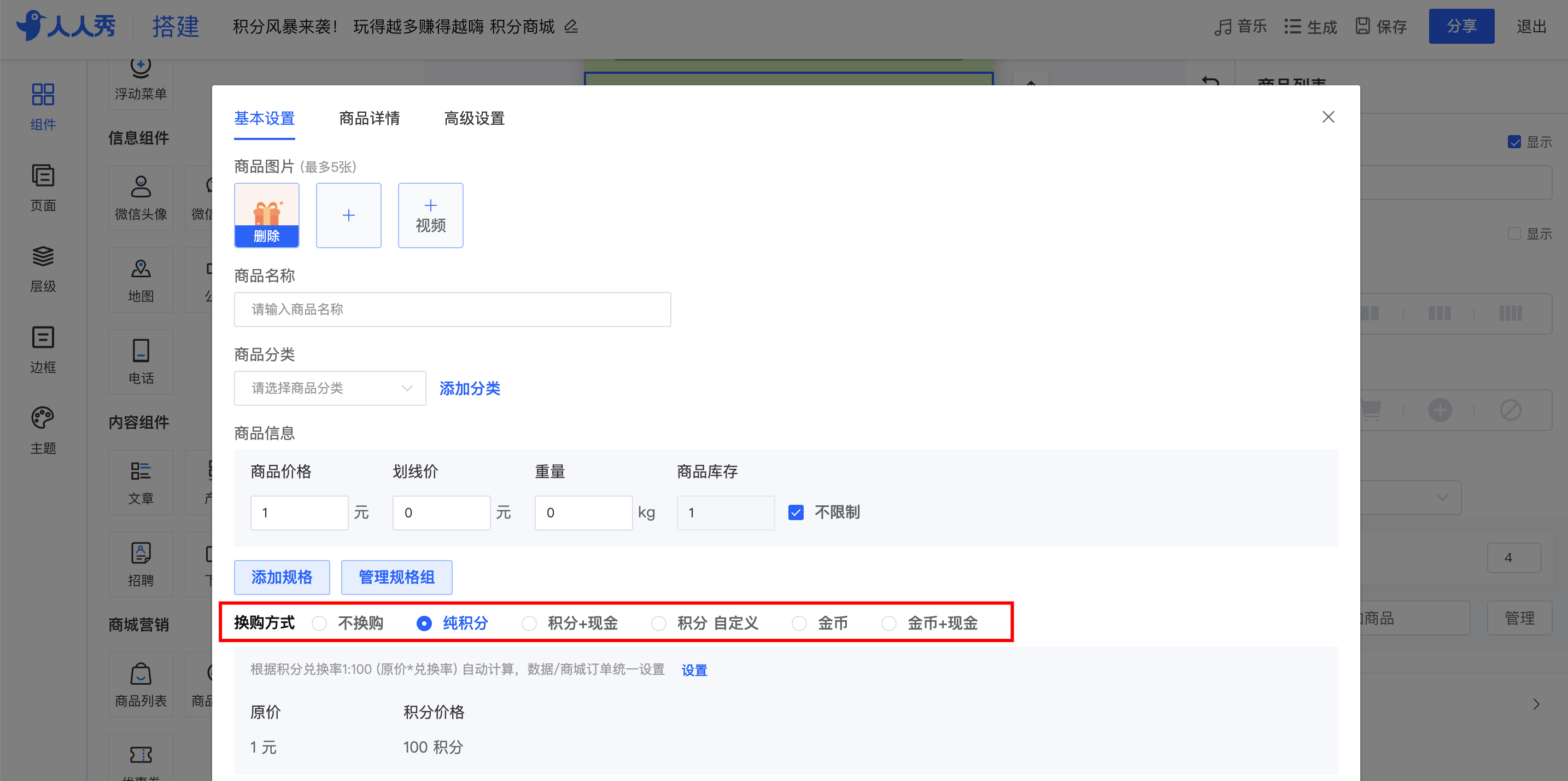Switch to 高级设置 tab
Viewport: 1568px width, 781px height.
tap(475, 118)
